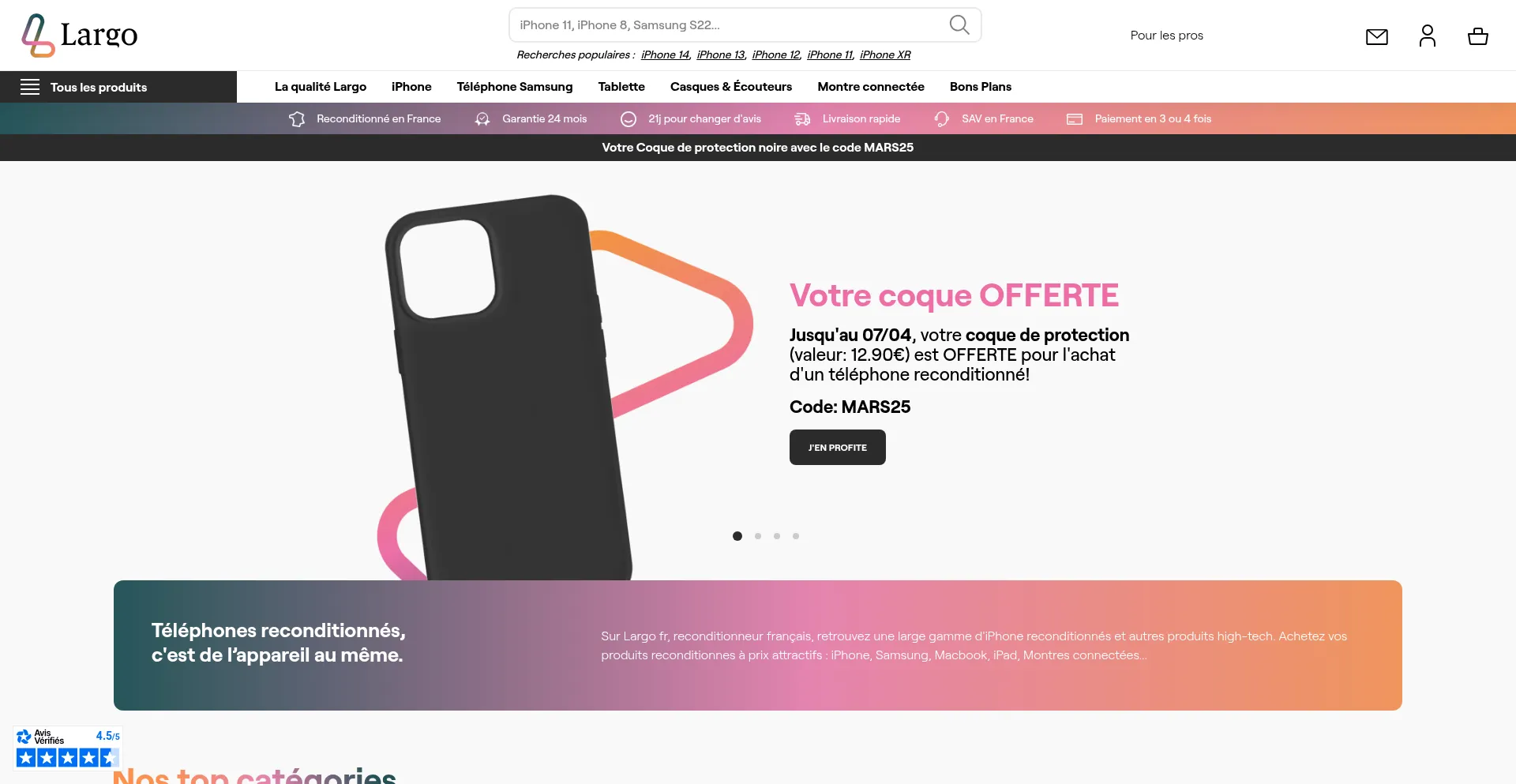Go to the Bons Plans menu item
Image resolution: width=1516 pixels, height=784 pixels.
click(x=981, y=87)
